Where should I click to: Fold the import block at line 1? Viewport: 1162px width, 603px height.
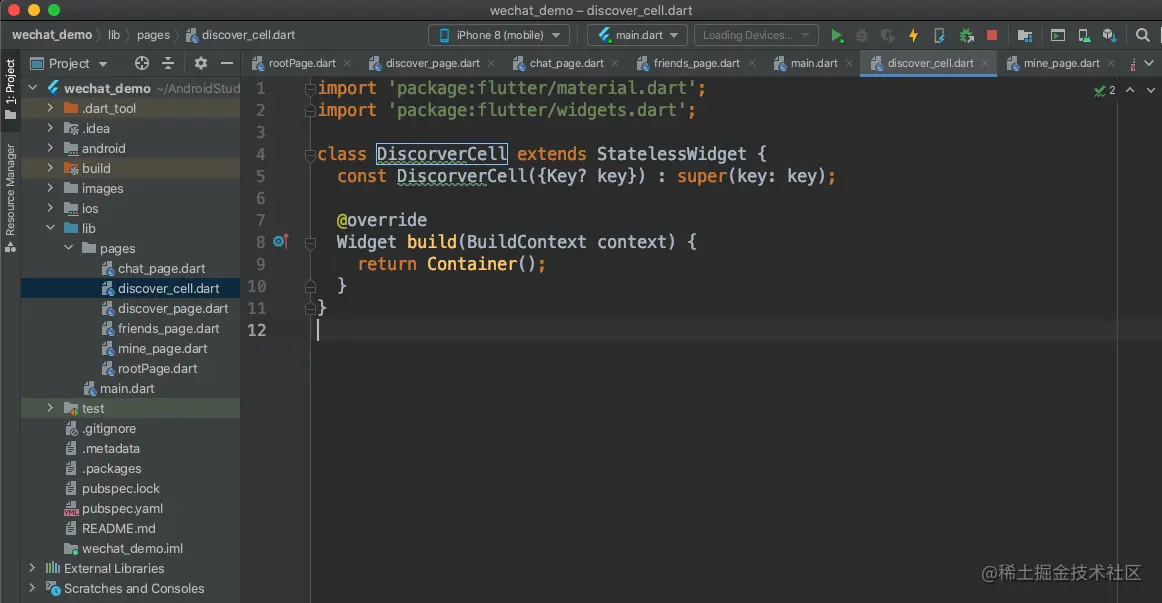[x=311, y=89]
